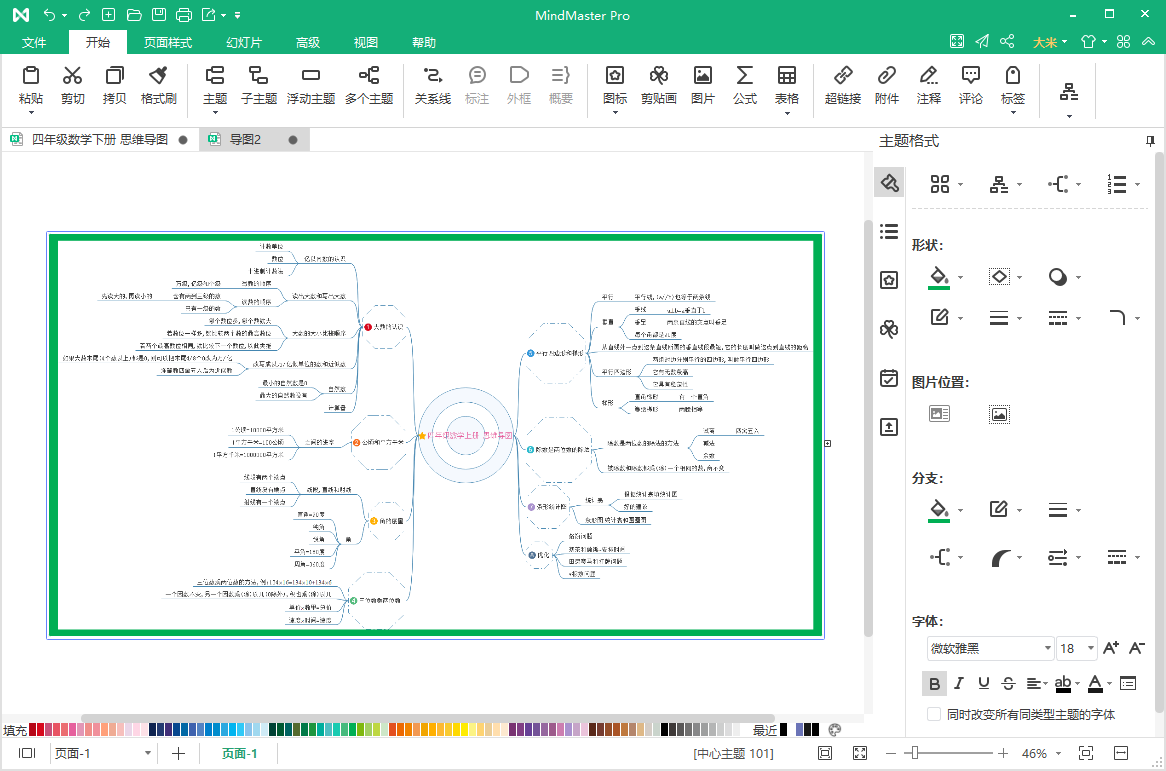1166x771 pixels.
Task: Select the central topic node on the mind map
Action: tap(466, 435)
